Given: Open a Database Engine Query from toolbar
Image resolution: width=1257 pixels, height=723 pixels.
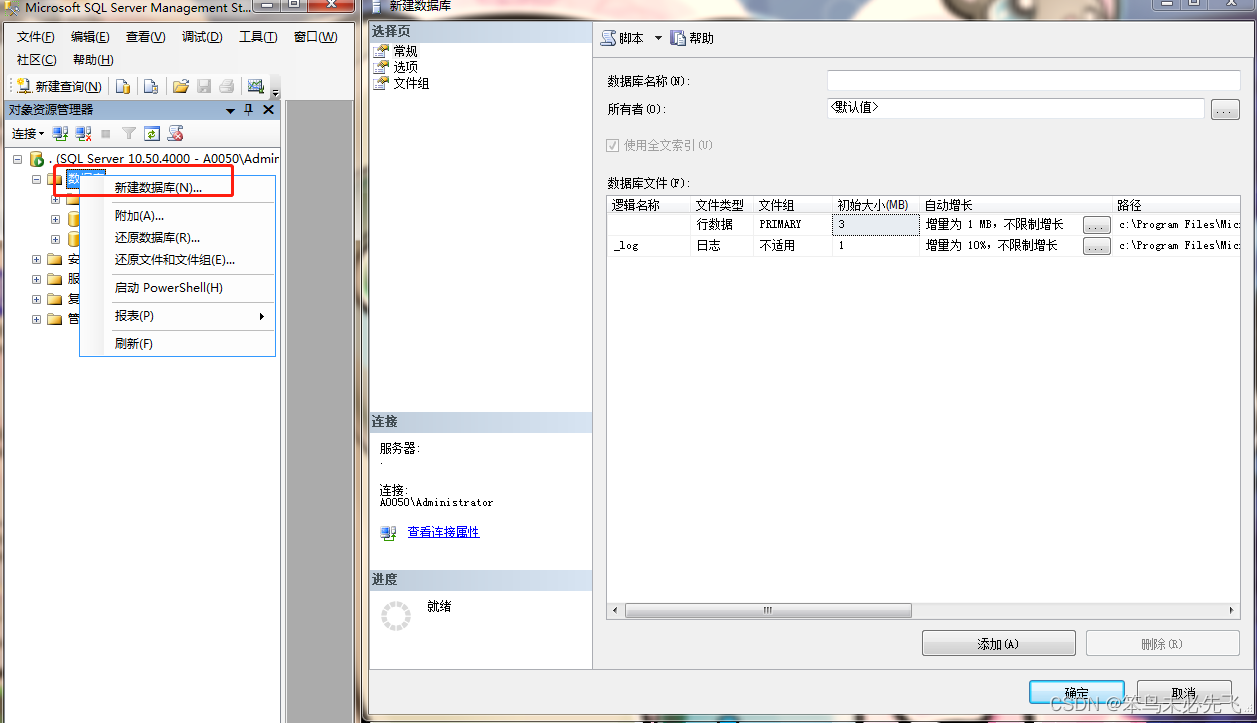Looking at the screenshot, I should (123, 87).
